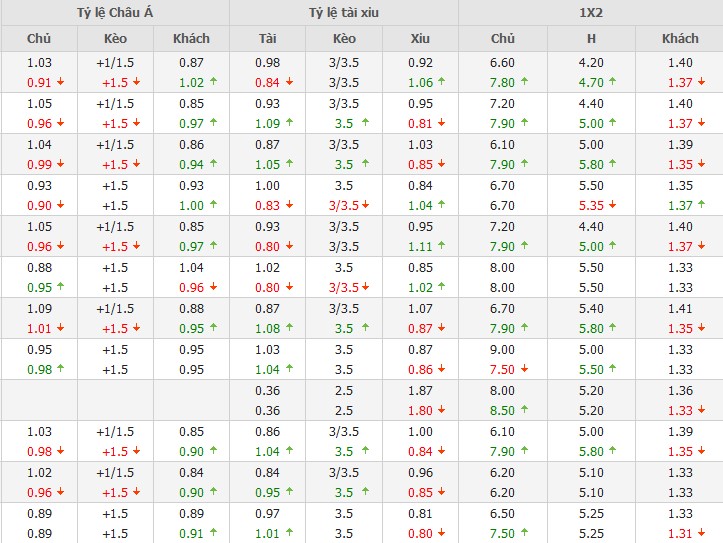The image size is (723, 543).
Task: Click the green up arrow beside 7.80
Action: pyautogui.click(x=523, y=83)
